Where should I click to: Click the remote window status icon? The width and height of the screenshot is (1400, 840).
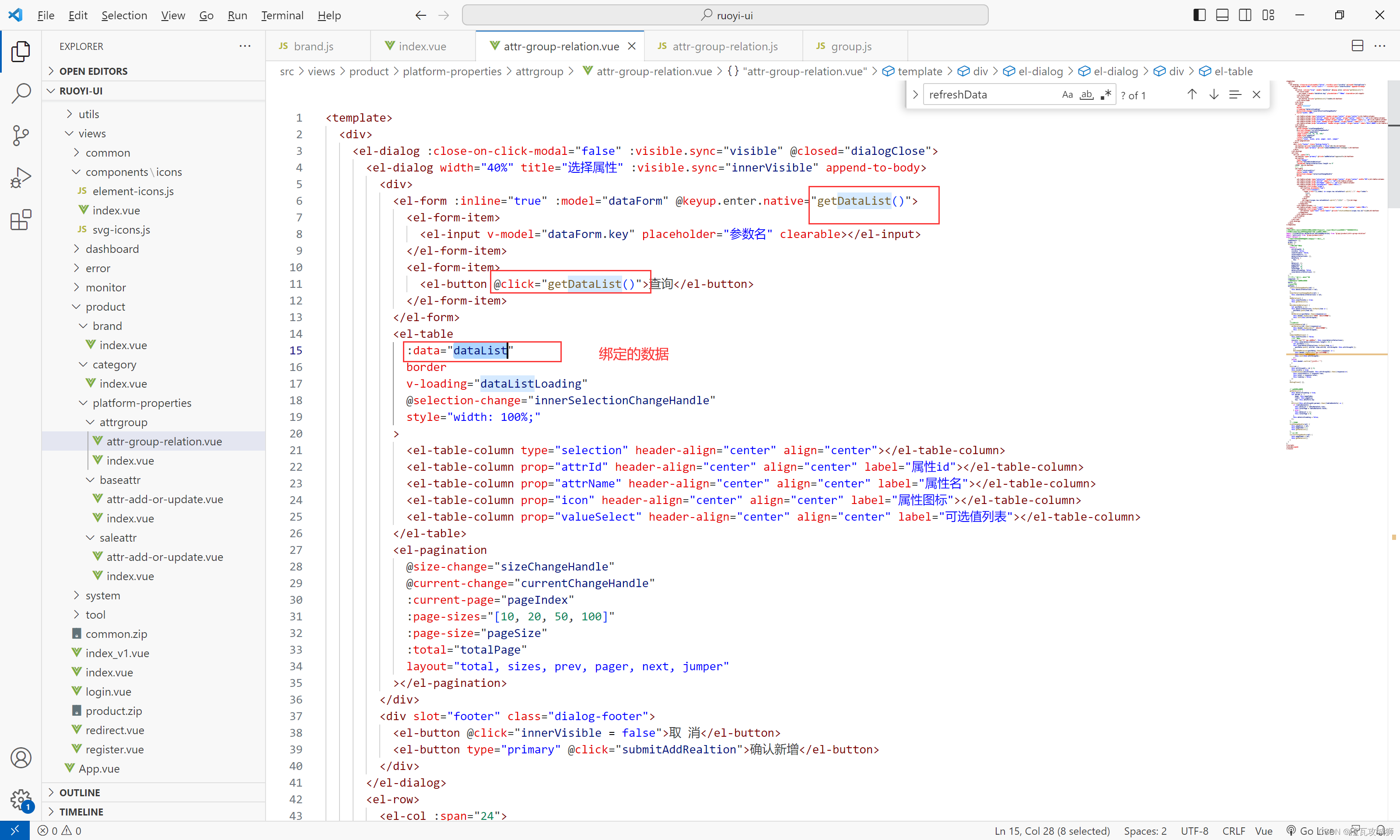15,830
